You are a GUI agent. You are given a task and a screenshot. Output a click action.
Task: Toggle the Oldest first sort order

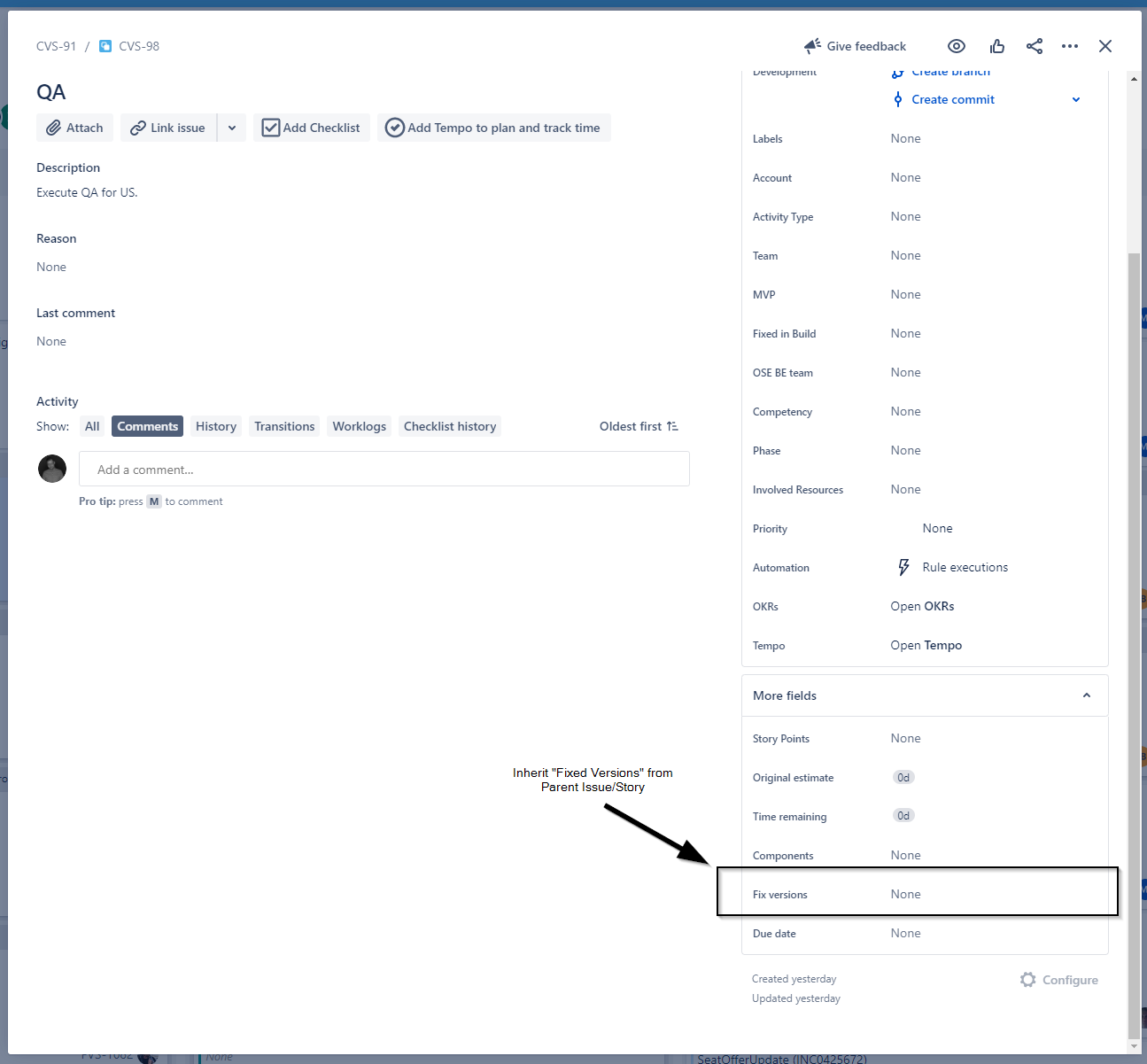coord(639,426)
